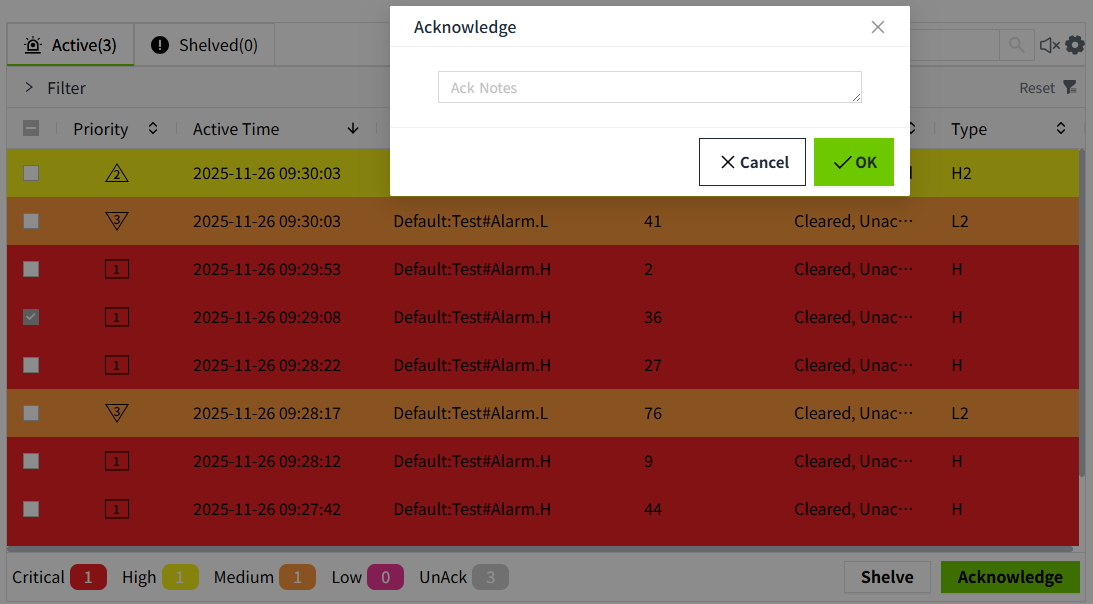Select the checkbox for alarm 09:28:22
The height and width of the screenshot is (604, 1093).
click(31, 365)
